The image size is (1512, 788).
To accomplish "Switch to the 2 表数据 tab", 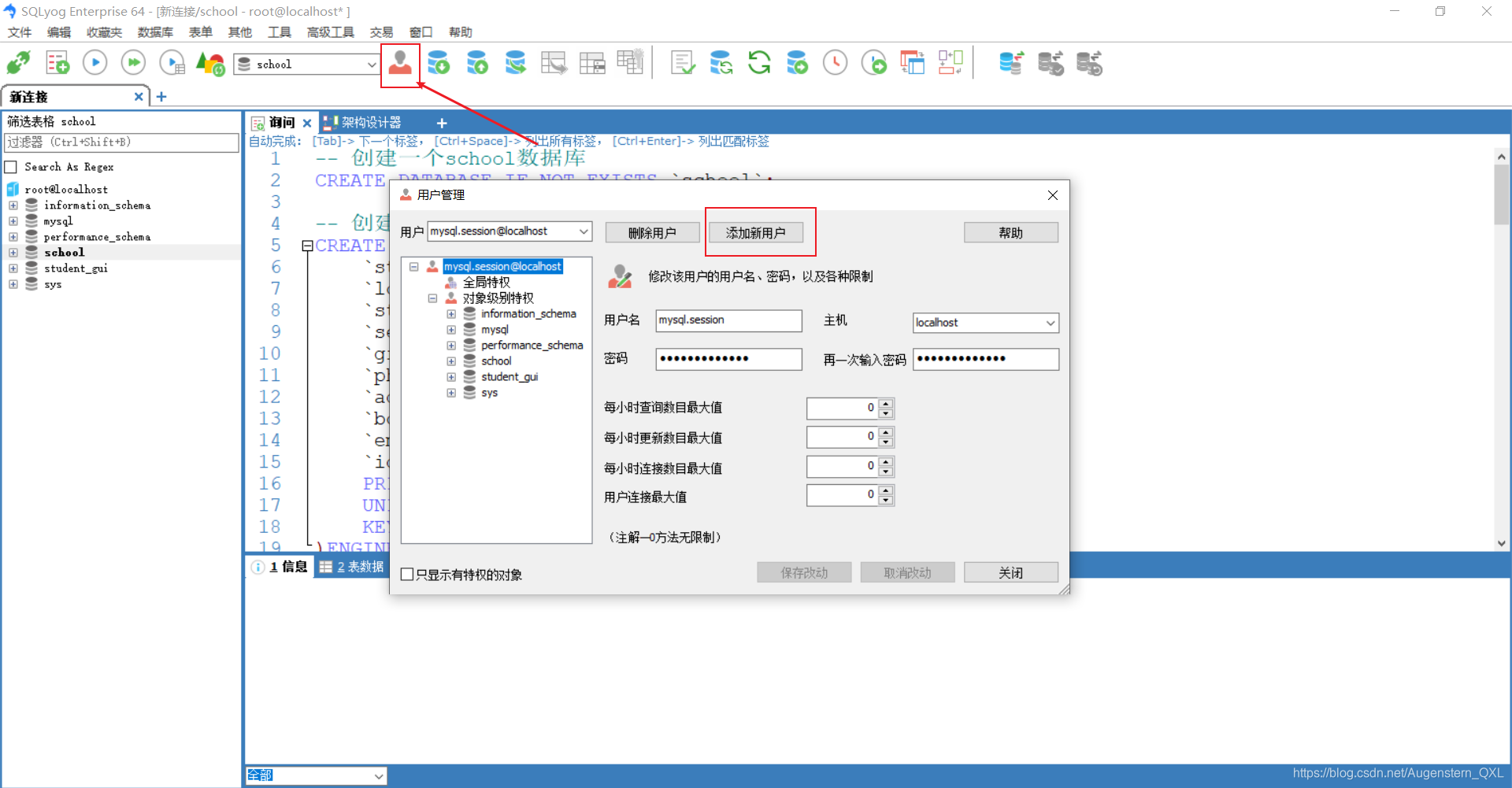I will (x=352, y=567).
